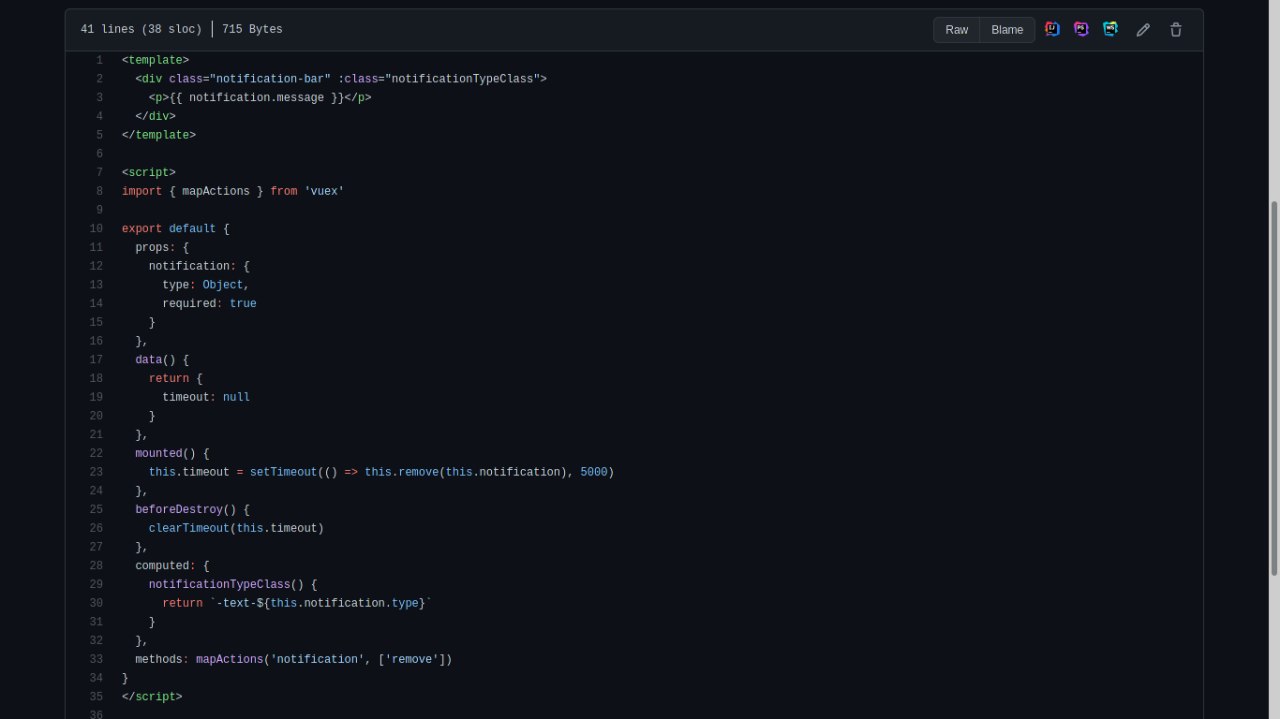Select line number 10
This screenshot has width=1280, height=719.
pos(96,229)
